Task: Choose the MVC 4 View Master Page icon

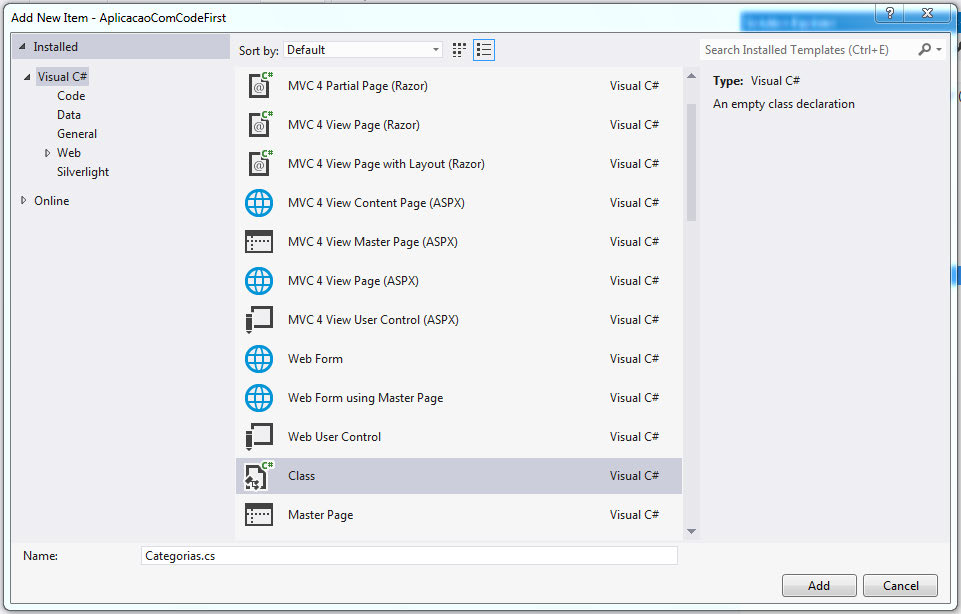Action: 259,242
